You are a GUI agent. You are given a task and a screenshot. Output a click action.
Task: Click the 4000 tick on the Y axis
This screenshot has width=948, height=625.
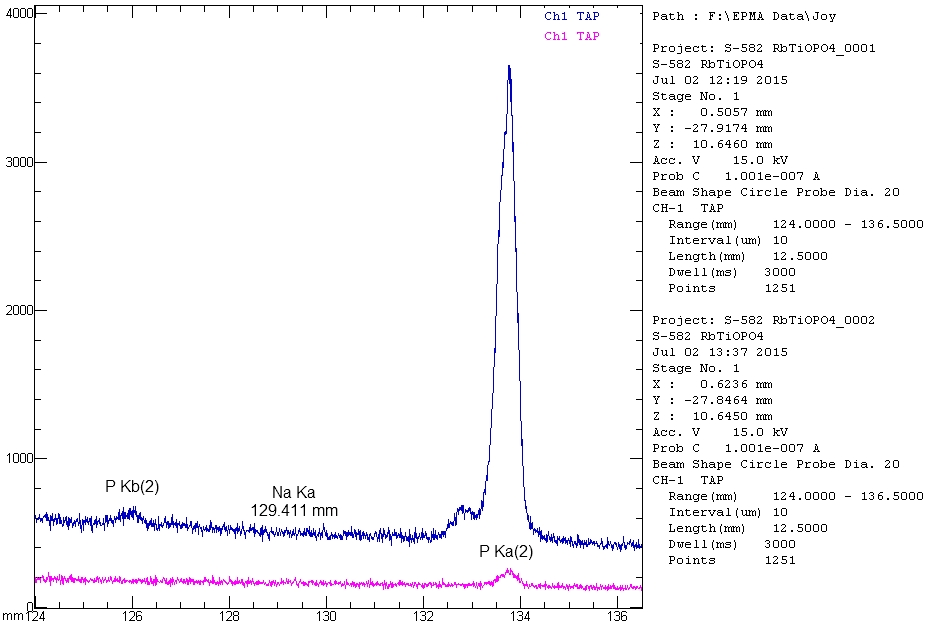[x=20, y=14]
